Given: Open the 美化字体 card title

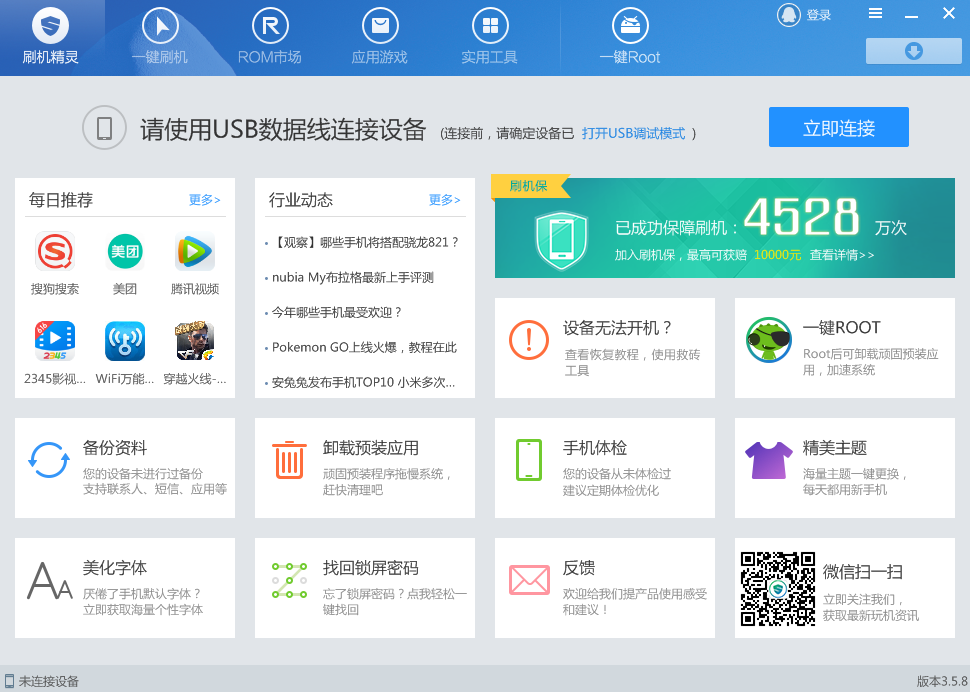Looking at the screenshot, I should coord(115,568).
